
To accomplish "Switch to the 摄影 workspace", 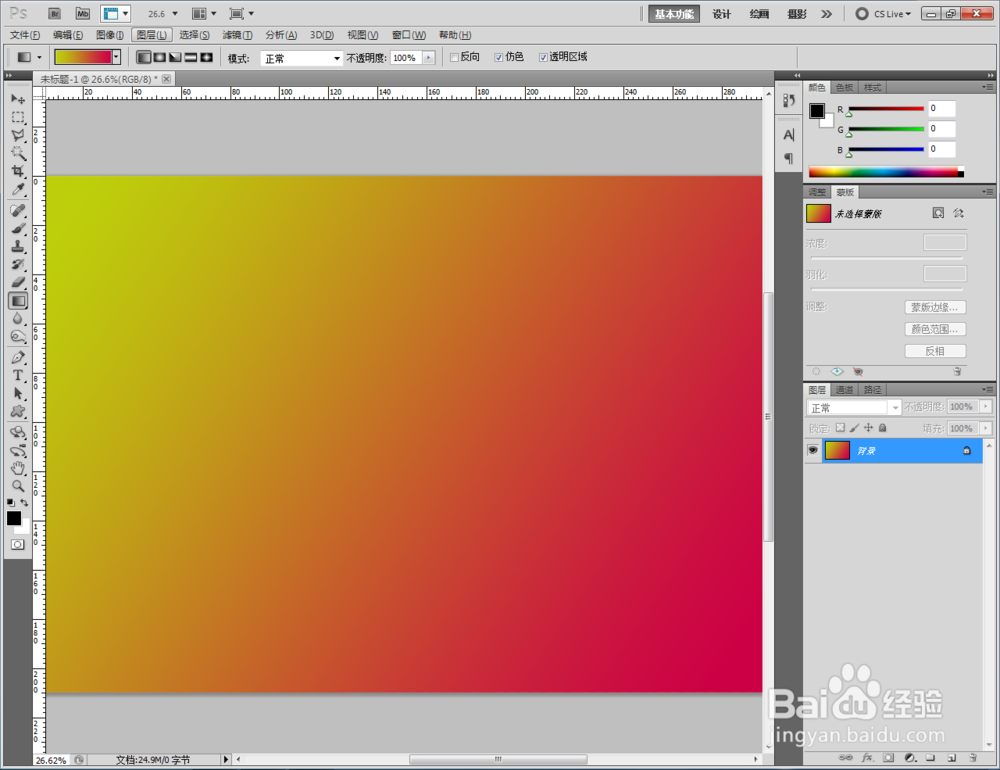I will [x=797, y=14].
